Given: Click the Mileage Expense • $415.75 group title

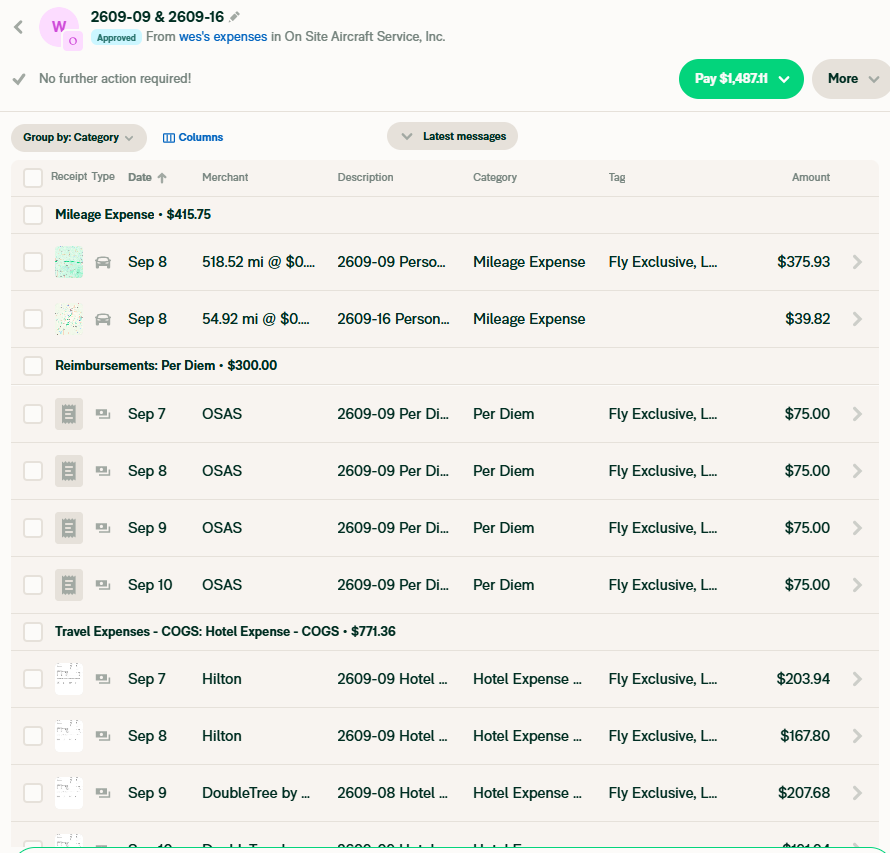Looking at the screenshot, I should [x=133, y=215].
